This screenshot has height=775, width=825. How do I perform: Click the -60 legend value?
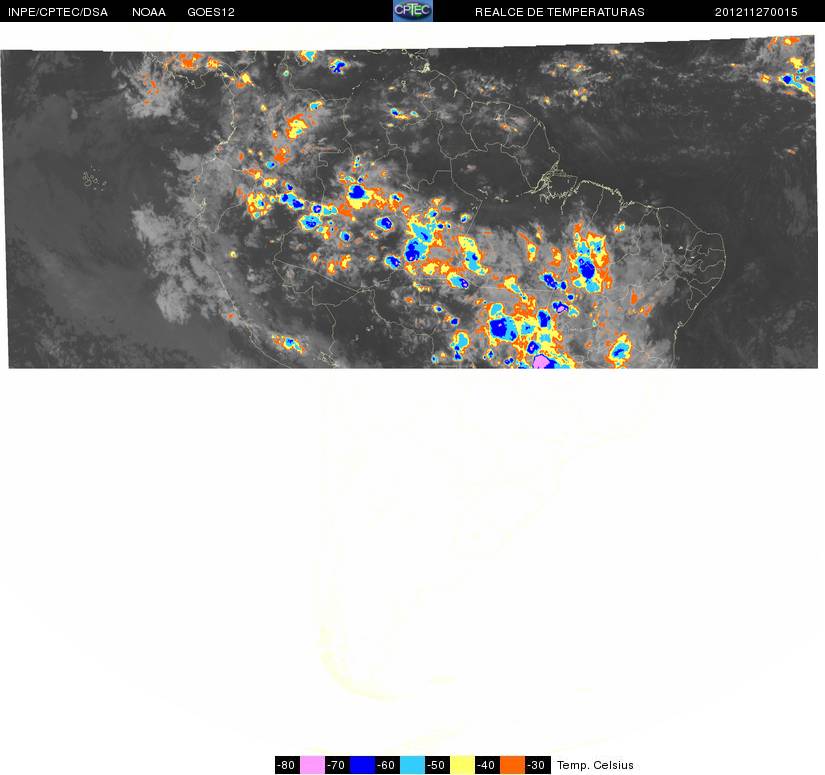(387, 765)
